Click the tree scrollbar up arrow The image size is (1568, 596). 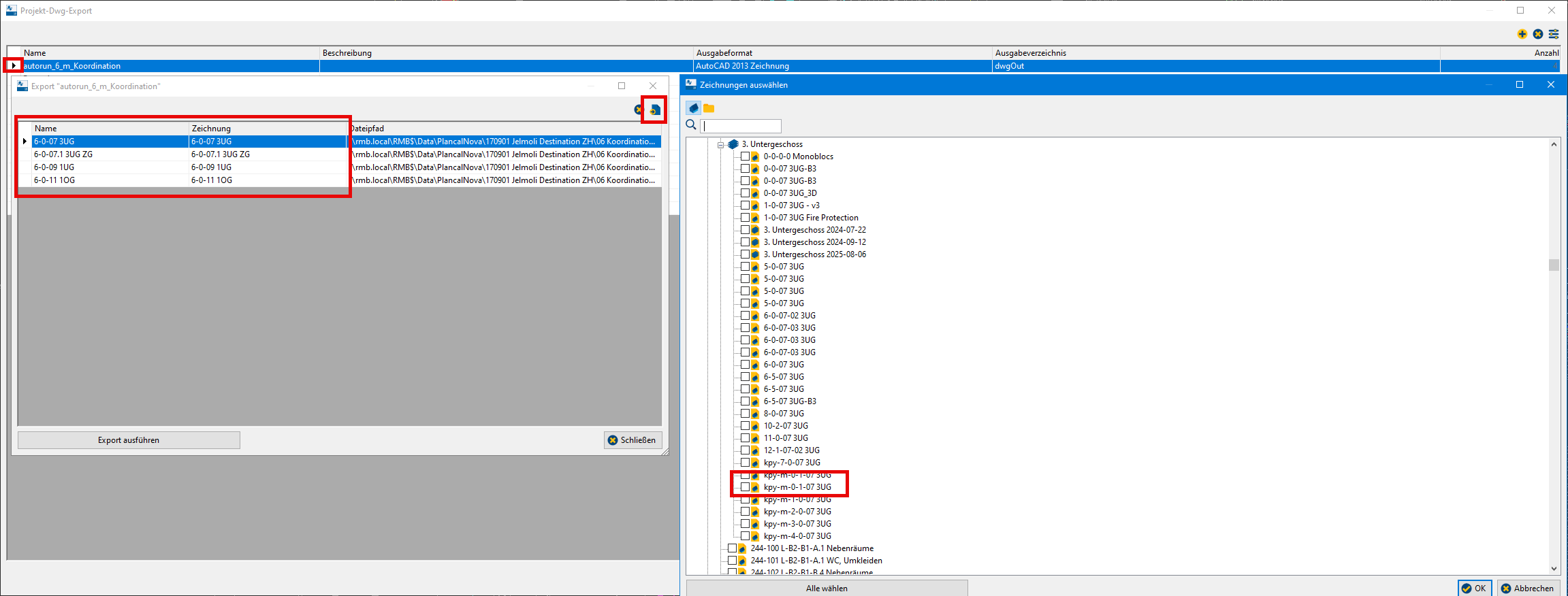click(1554, 144)
